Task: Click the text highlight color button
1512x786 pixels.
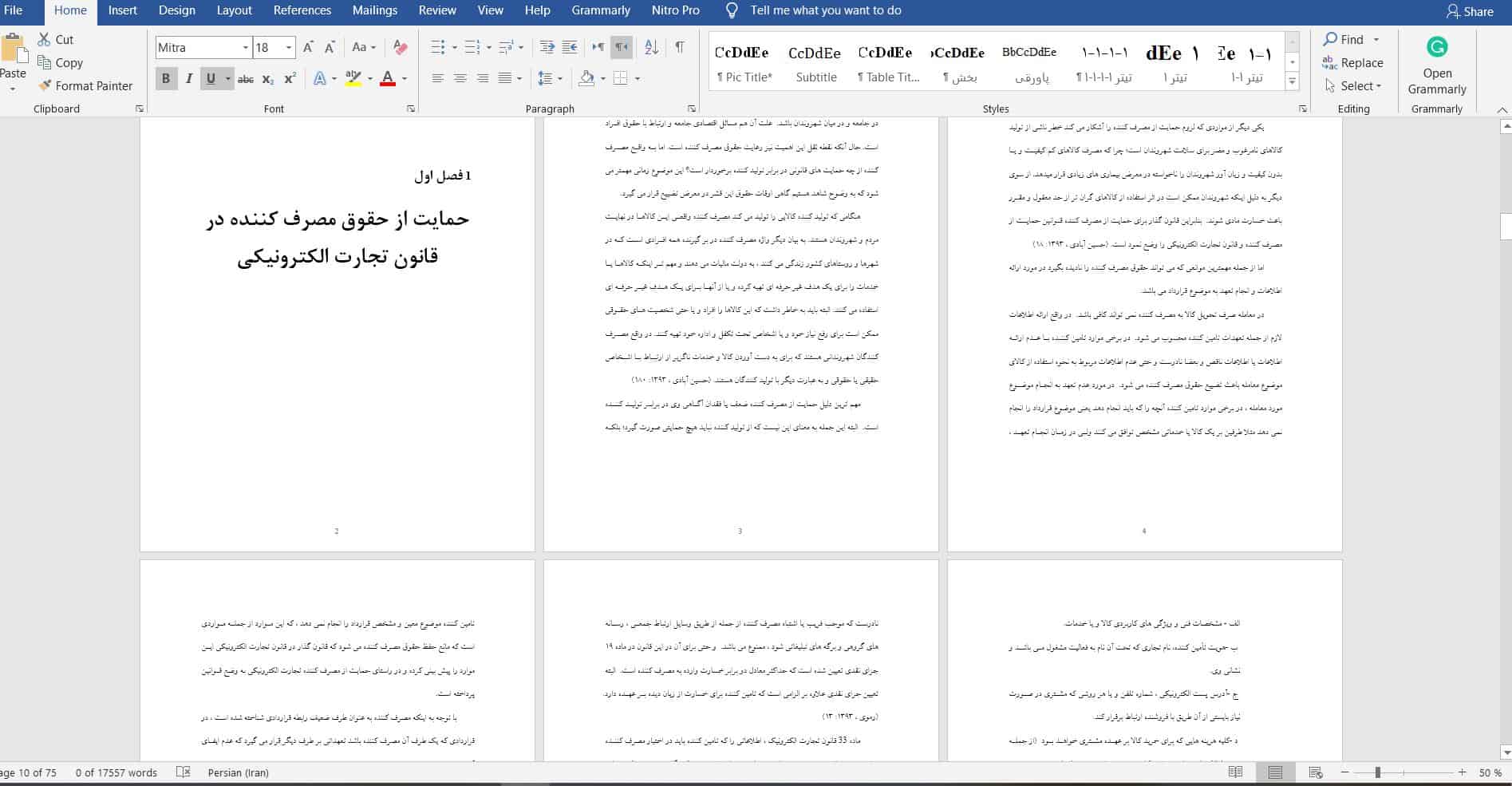Action: 353,78
